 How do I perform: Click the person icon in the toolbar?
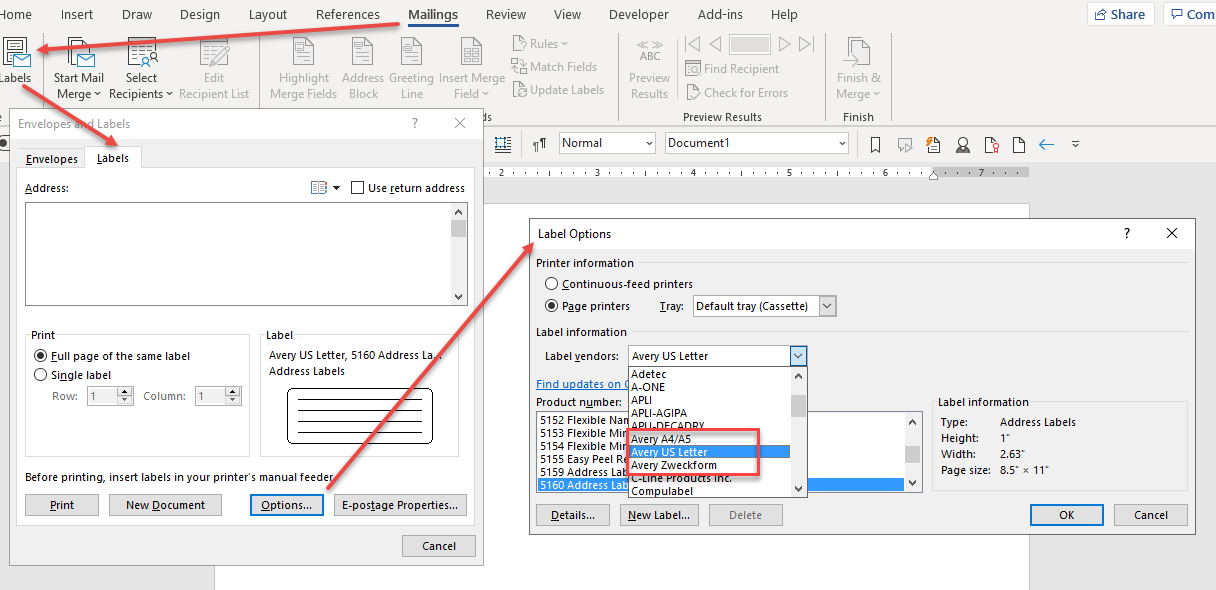pyautogui.click(x=963, y=144)
